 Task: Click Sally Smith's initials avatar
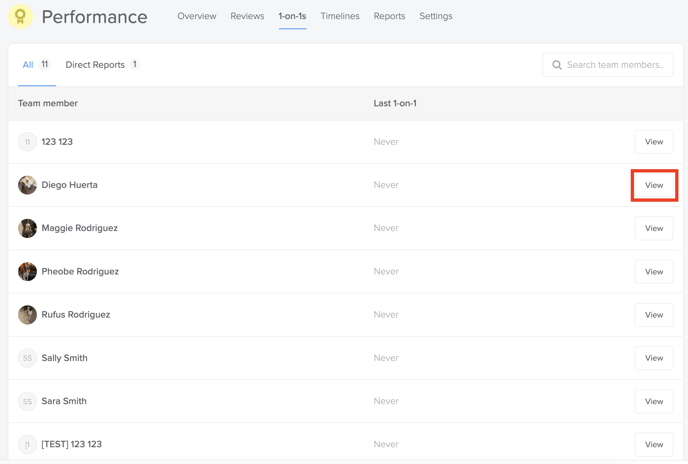(27, 358)
